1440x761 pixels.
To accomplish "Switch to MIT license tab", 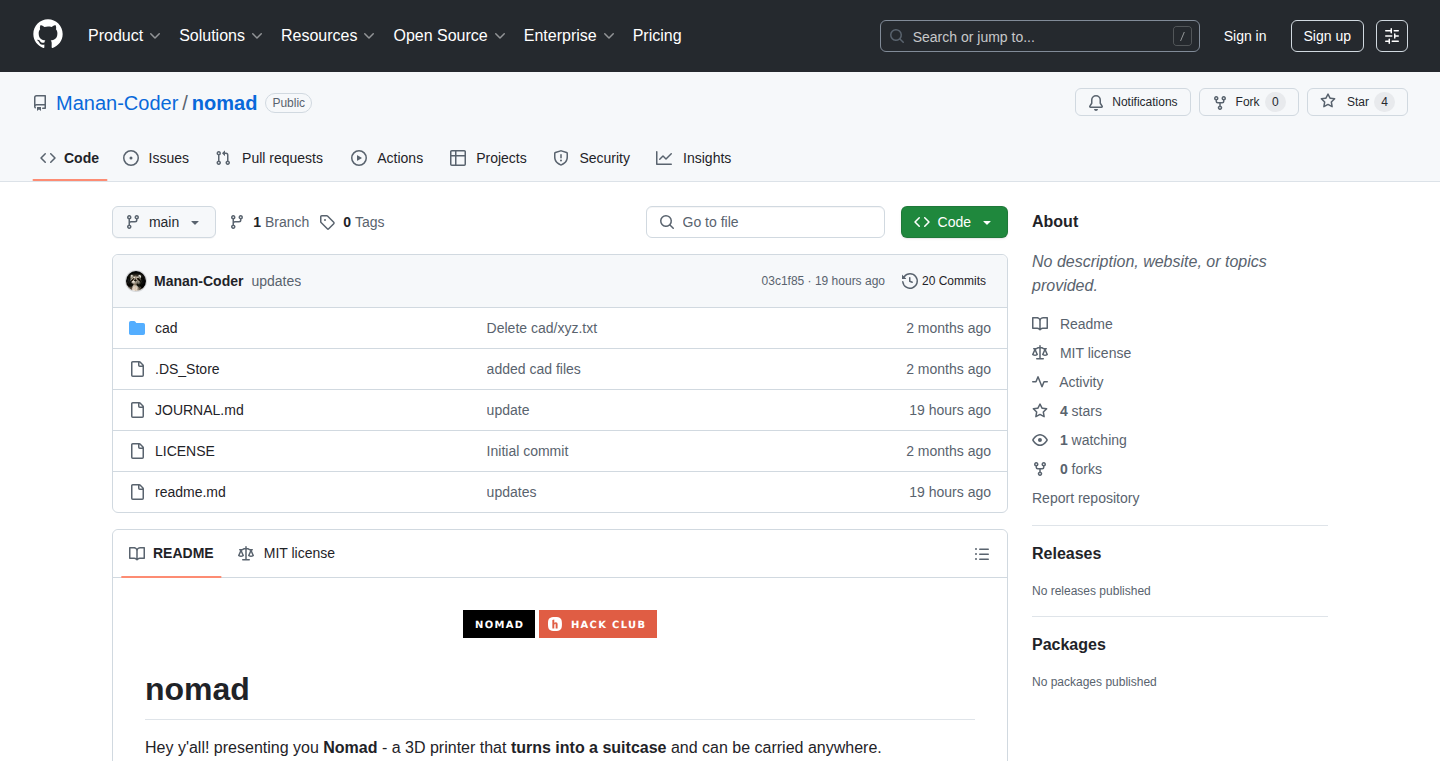I will 286,553.
